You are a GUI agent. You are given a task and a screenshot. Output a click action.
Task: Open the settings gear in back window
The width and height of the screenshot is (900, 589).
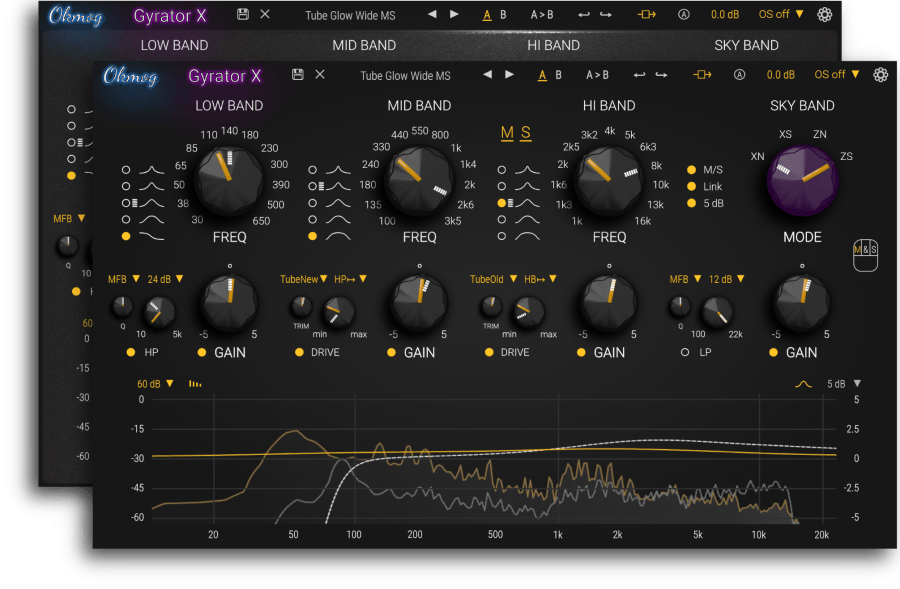(824, 14)
